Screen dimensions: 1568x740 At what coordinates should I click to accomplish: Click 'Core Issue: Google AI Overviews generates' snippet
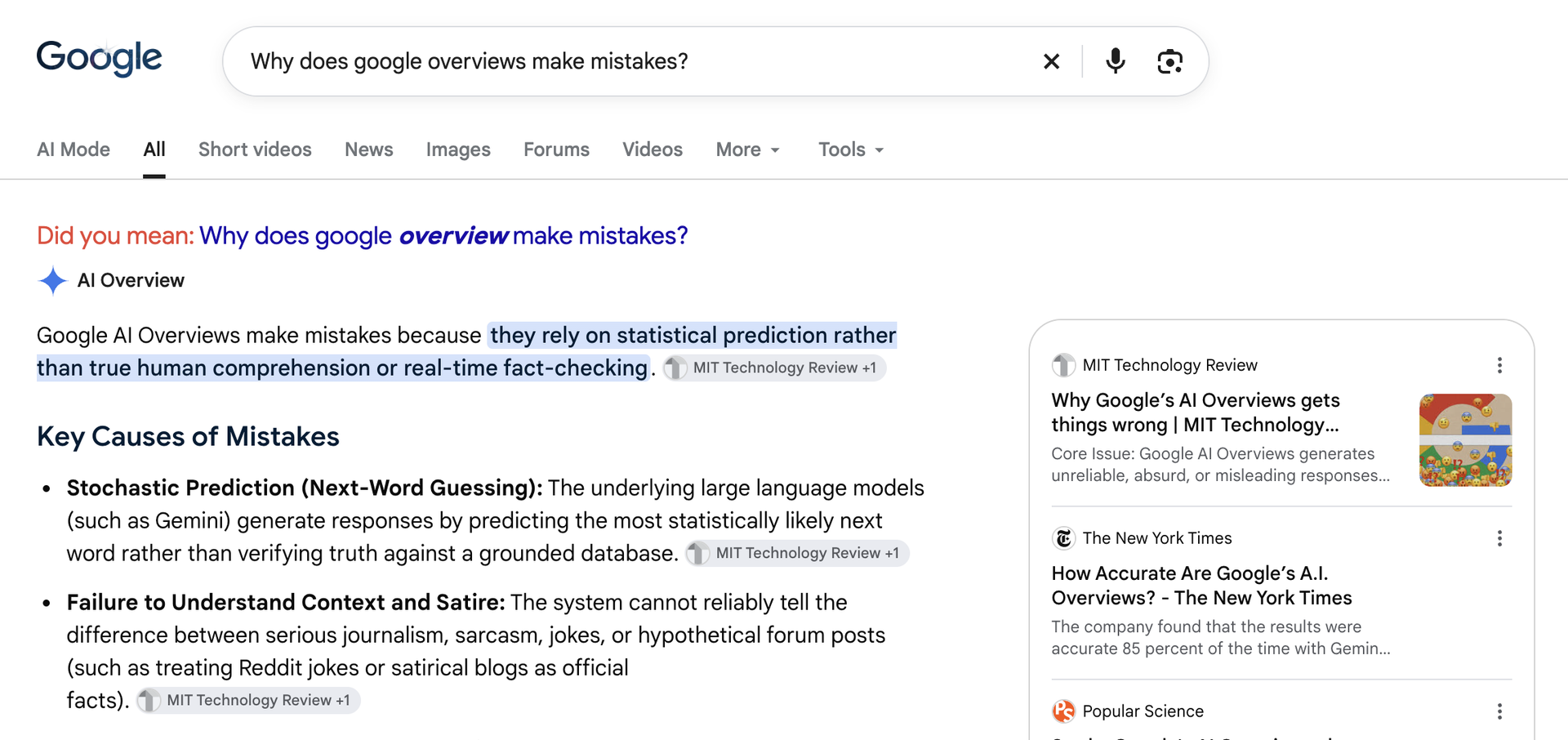1213,453
